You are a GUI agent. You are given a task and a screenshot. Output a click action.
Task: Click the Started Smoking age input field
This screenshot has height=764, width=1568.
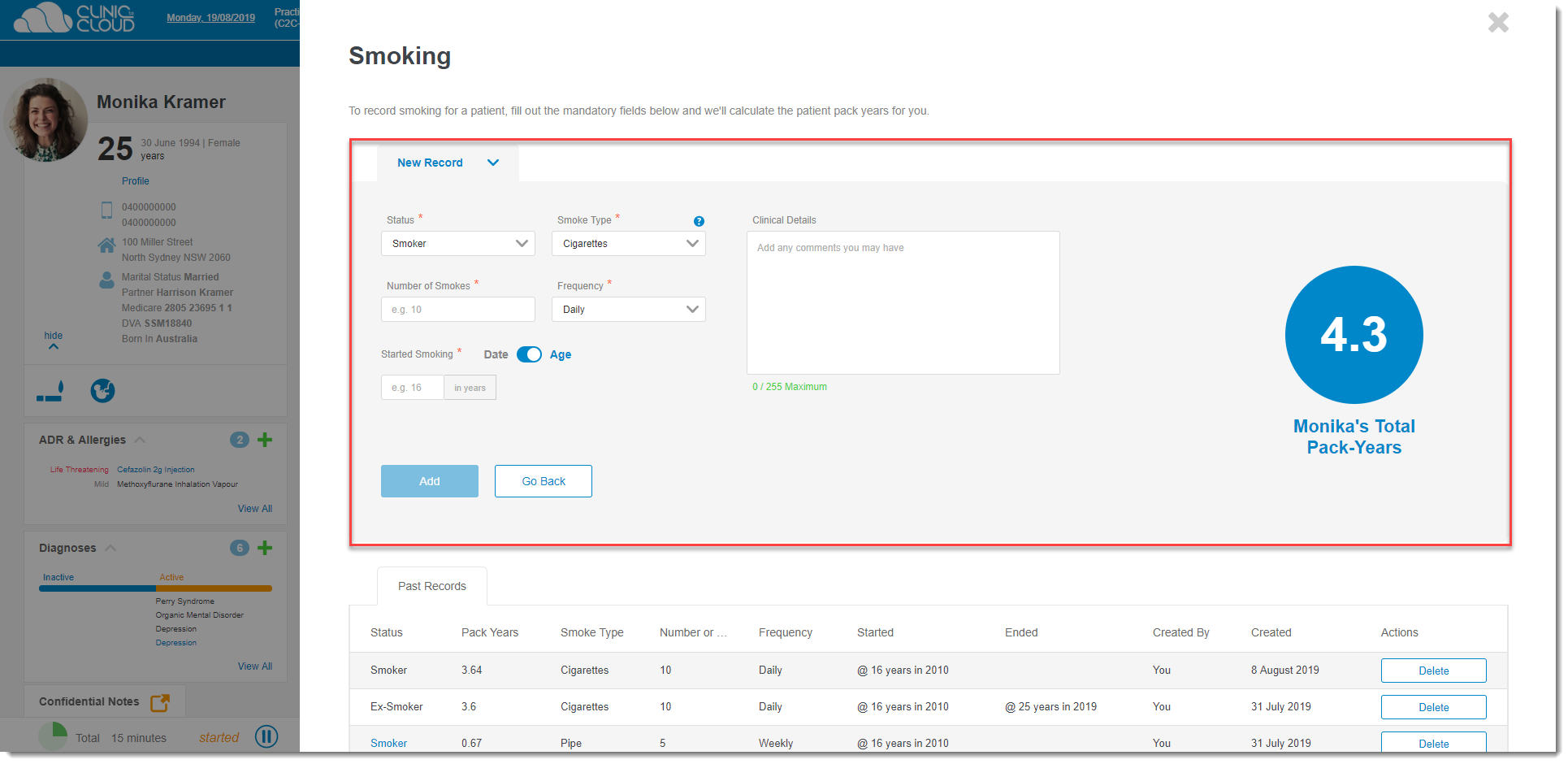tap(413, 388)
